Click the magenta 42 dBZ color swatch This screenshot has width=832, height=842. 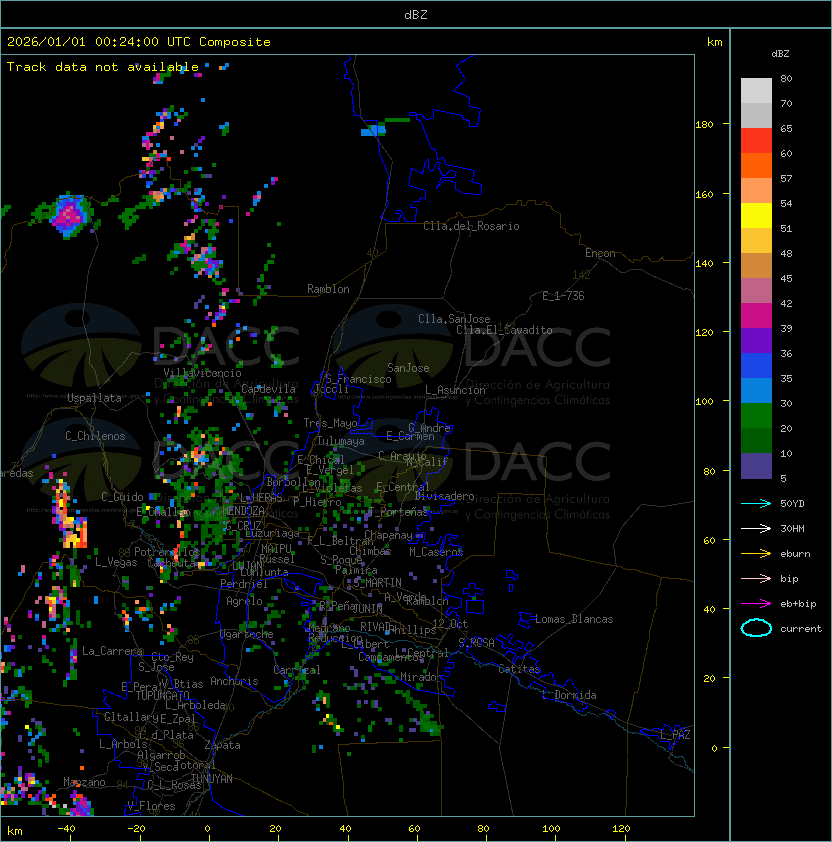point(756,315)
